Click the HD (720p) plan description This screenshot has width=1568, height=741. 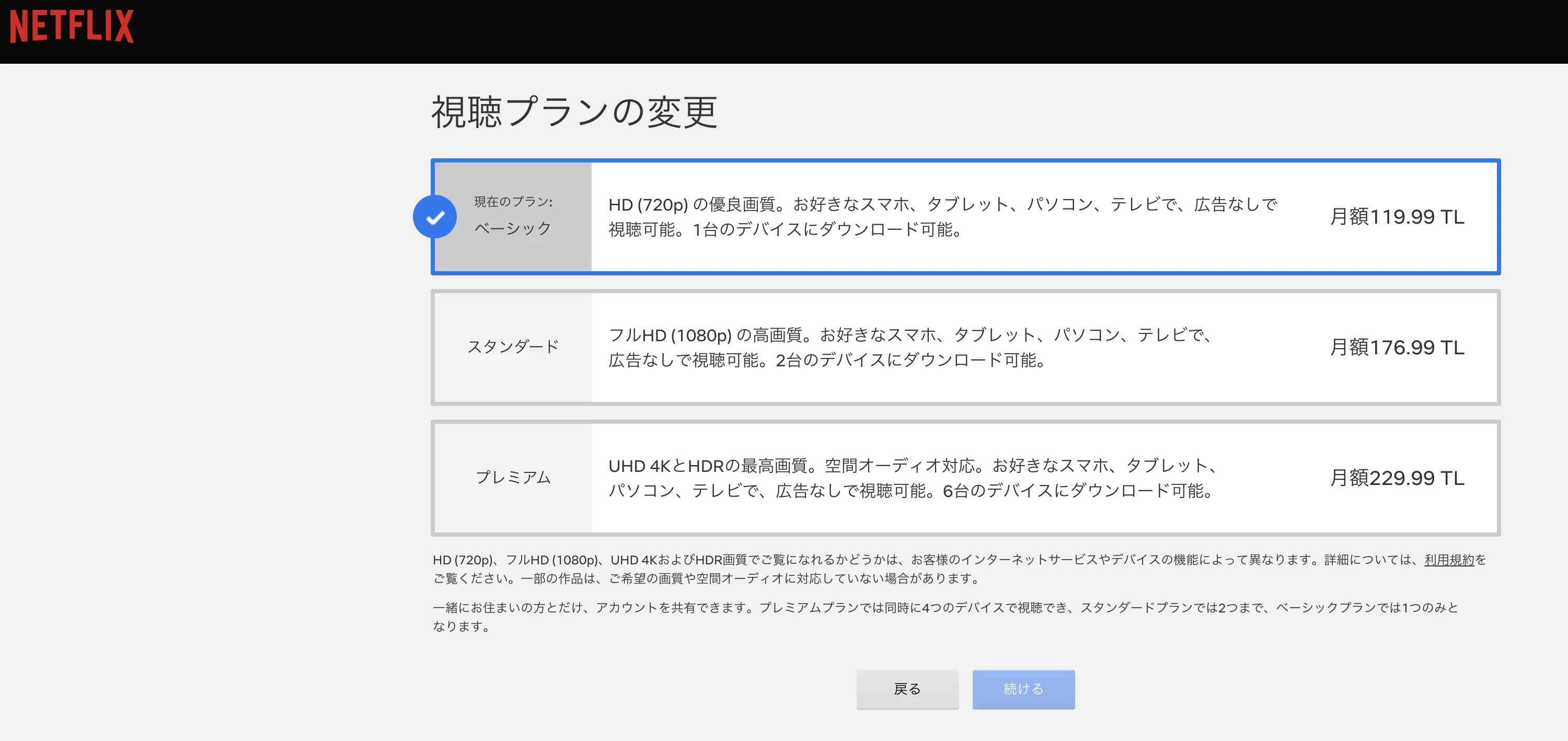(942, 217)
